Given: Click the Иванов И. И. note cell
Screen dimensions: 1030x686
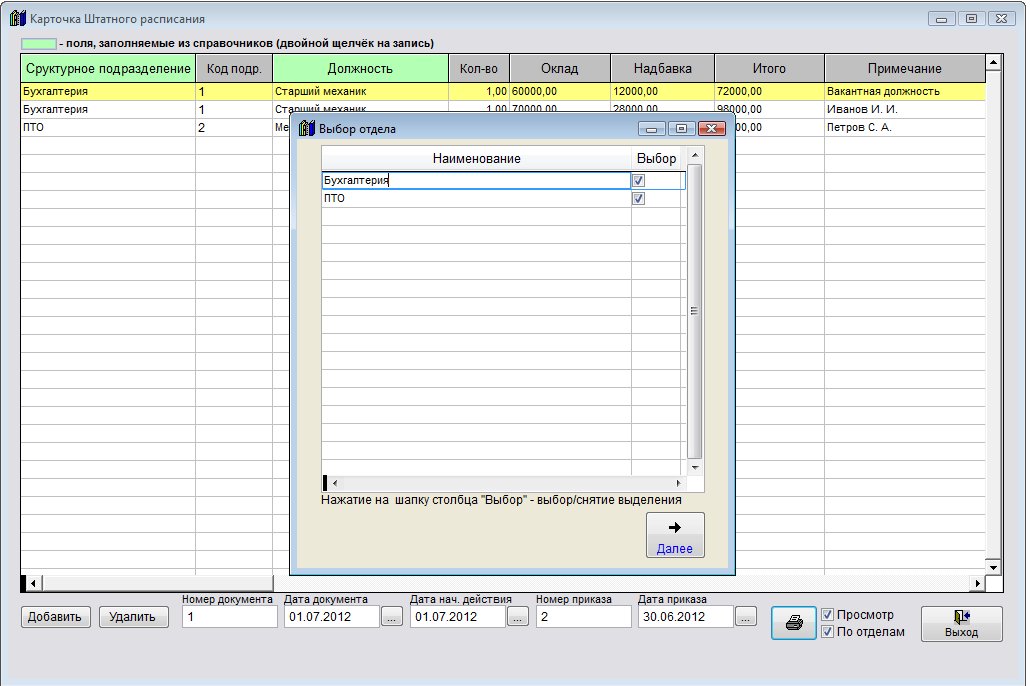Looking at the screenshot, I should pyautogui.click(x=905, y=109).
